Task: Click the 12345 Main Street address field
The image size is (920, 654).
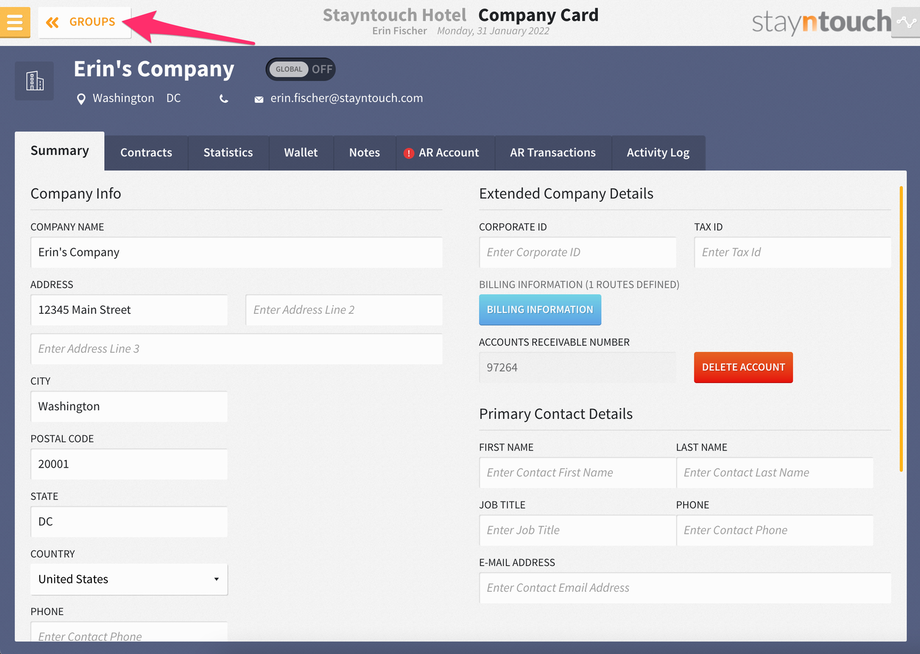Action: point(129,310)
